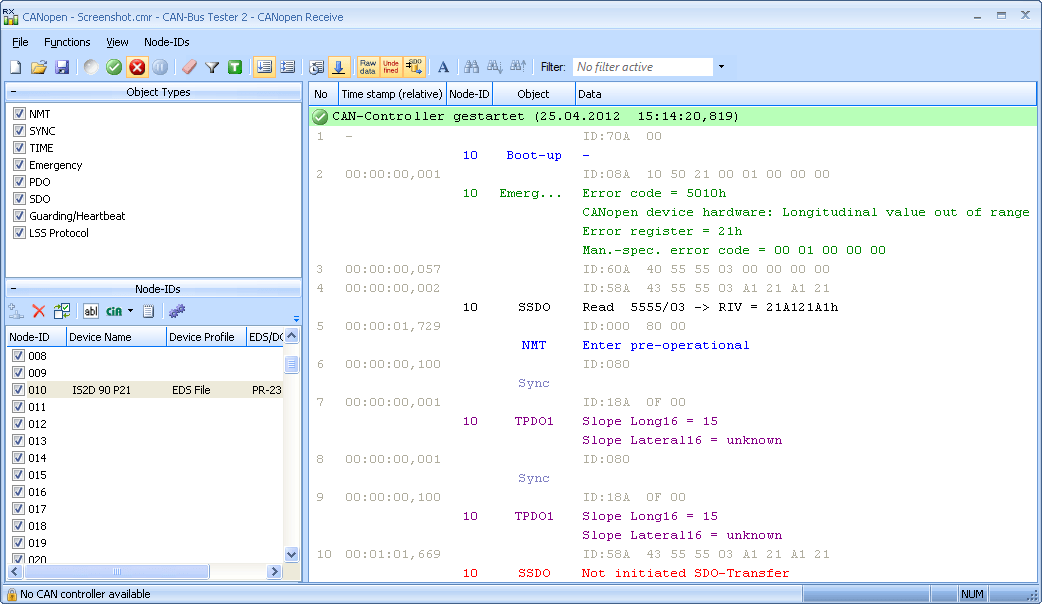Toggle the Undefined objects button
The image size is (1042, 604).
pos(391,67)
